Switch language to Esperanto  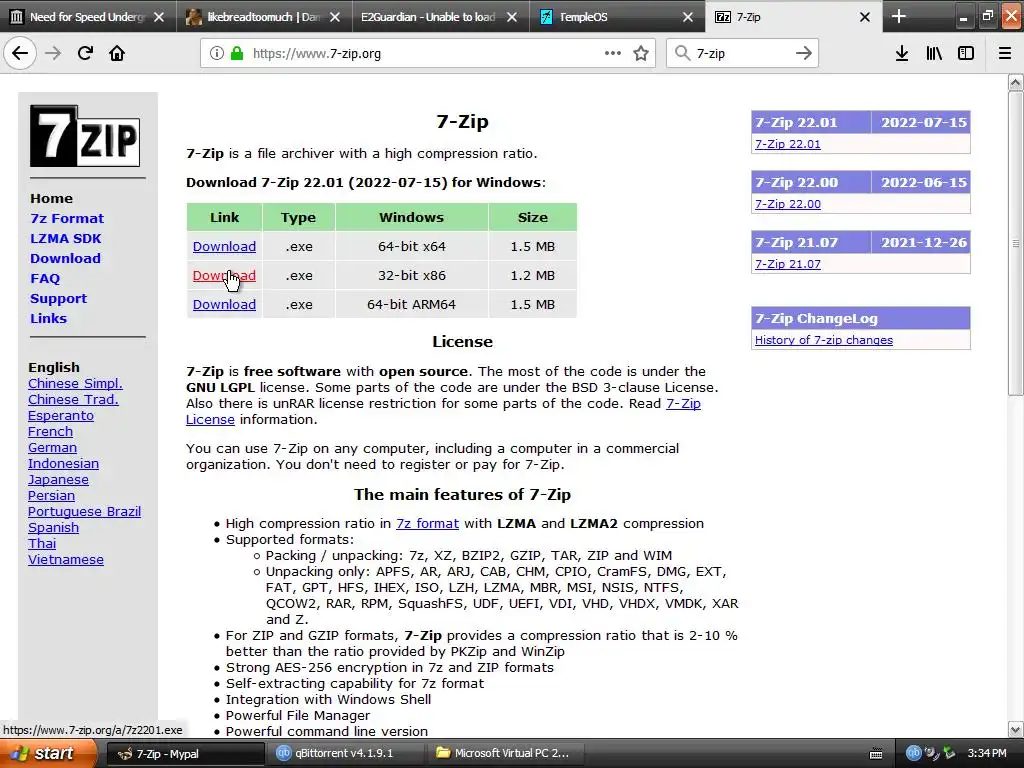coord(61,415)
